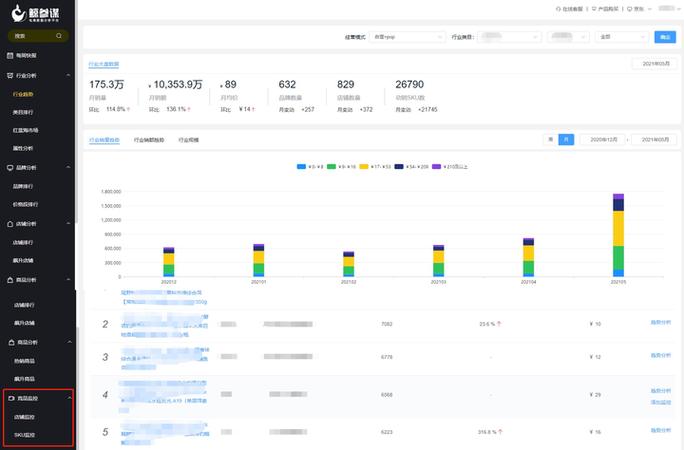The width and height of the screenshot is (684, 450).
Task: Open the 京东 platform dropdown arrow
Action: pyautogui.click(x=649, y=9)
